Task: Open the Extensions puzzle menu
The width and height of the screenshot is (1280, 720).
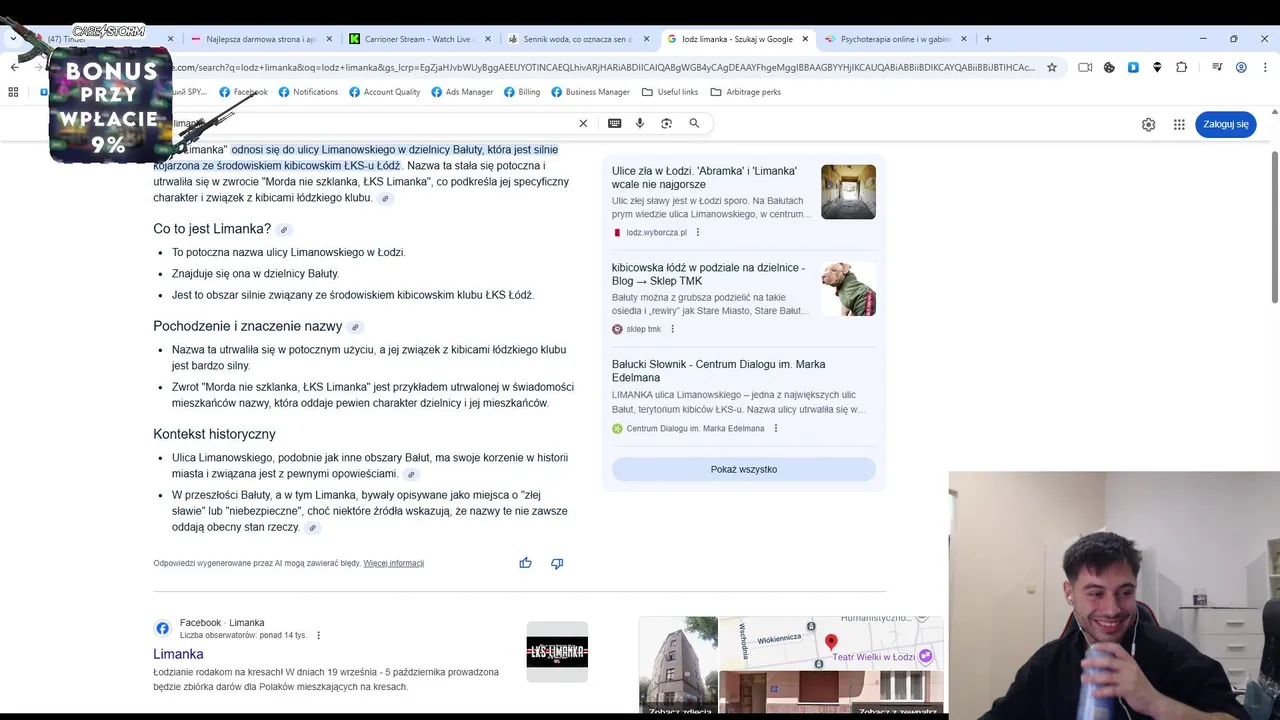Action: (1182, 67)
